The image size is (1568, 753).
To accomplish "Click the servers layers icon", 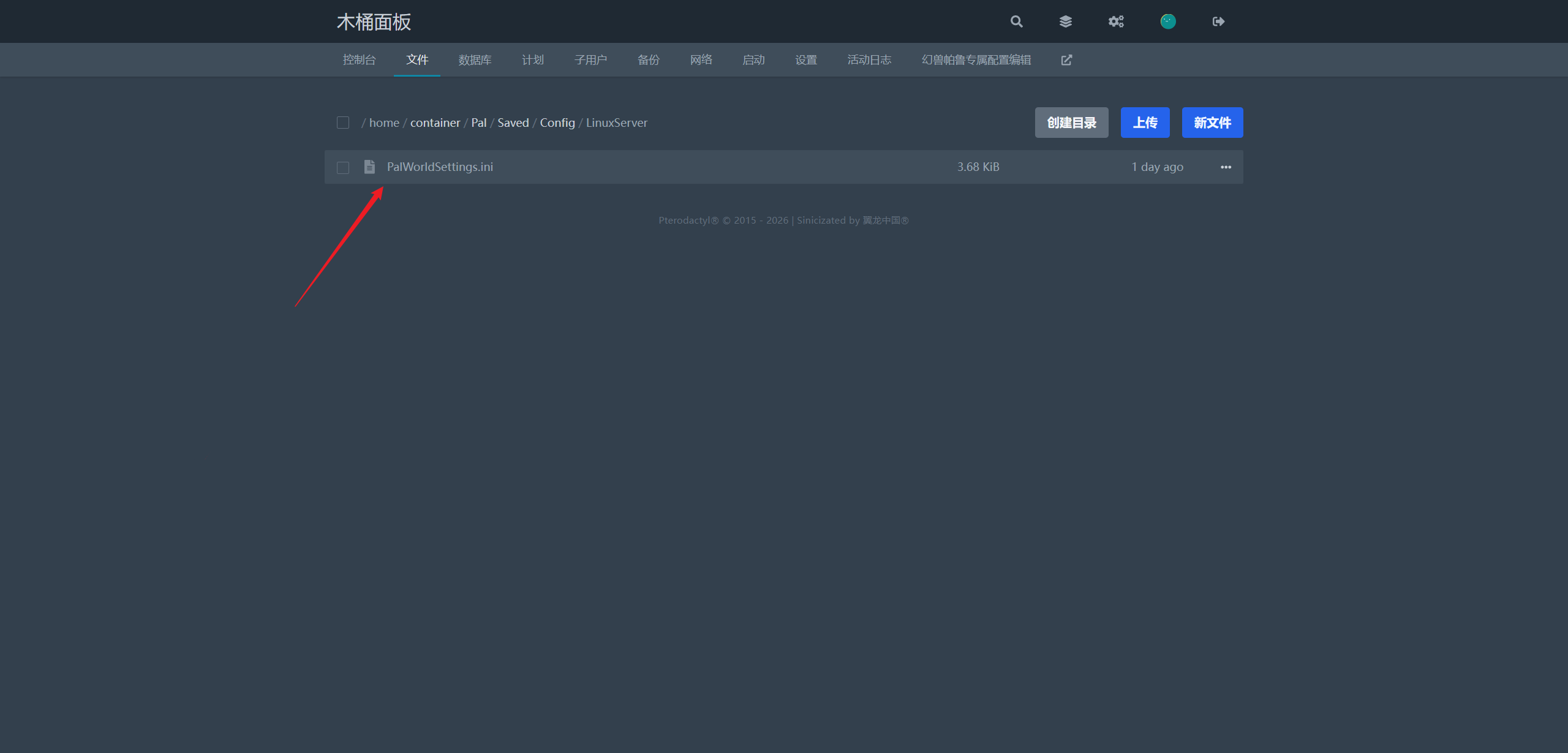I will [x=1066, y=21].
